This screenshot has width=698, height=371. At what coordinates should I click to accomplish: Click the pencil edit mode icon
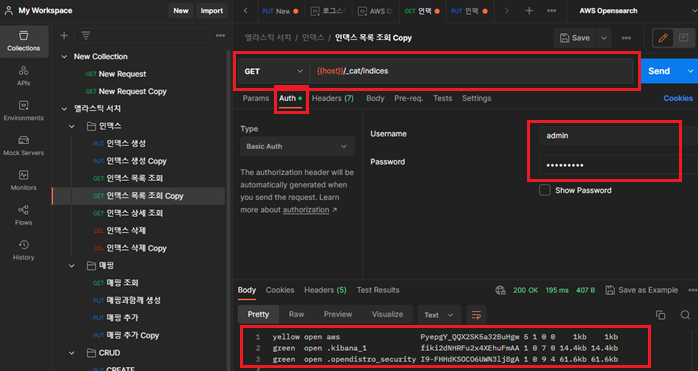(663, 38)
